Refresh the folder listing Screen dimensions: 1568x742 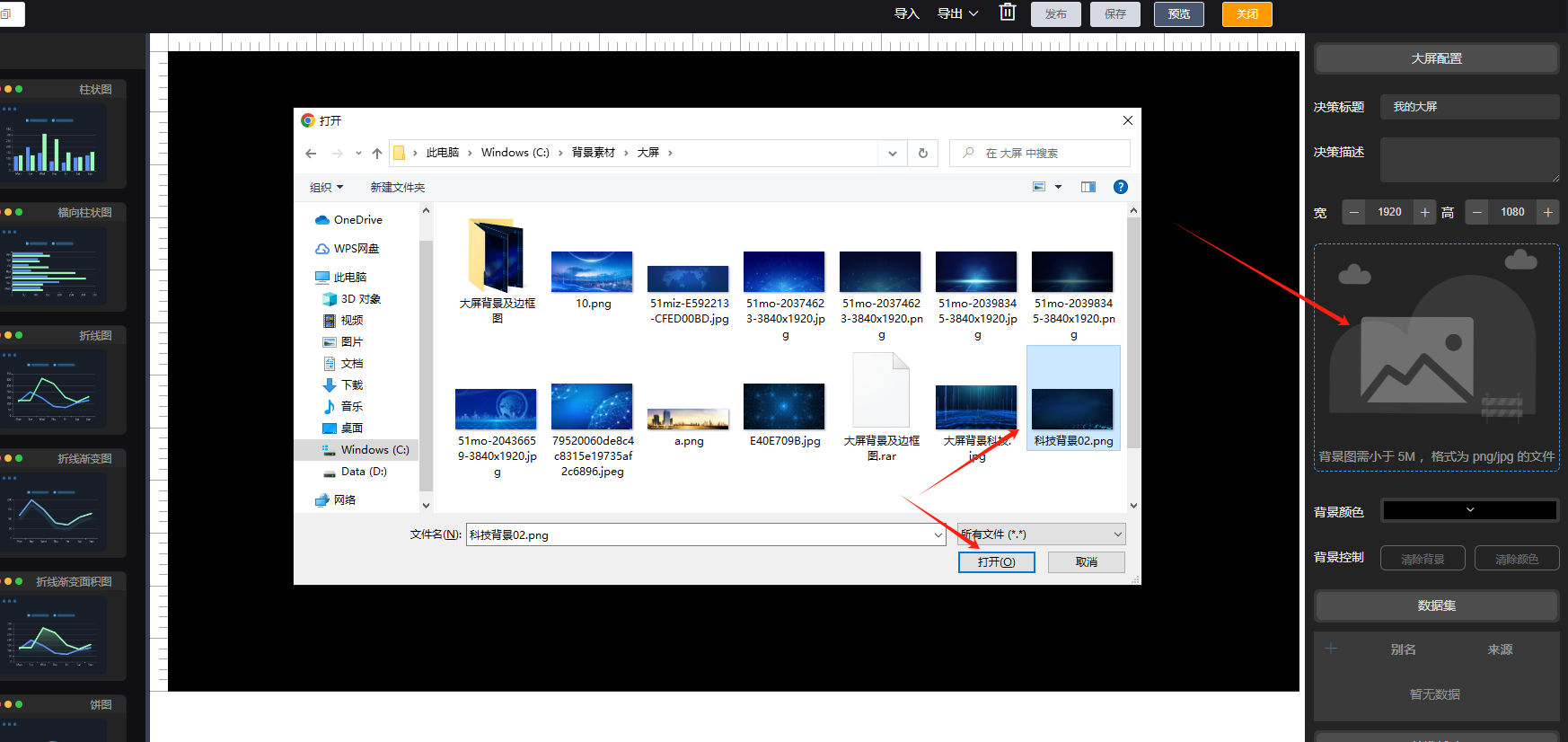[x=922, y=154]
